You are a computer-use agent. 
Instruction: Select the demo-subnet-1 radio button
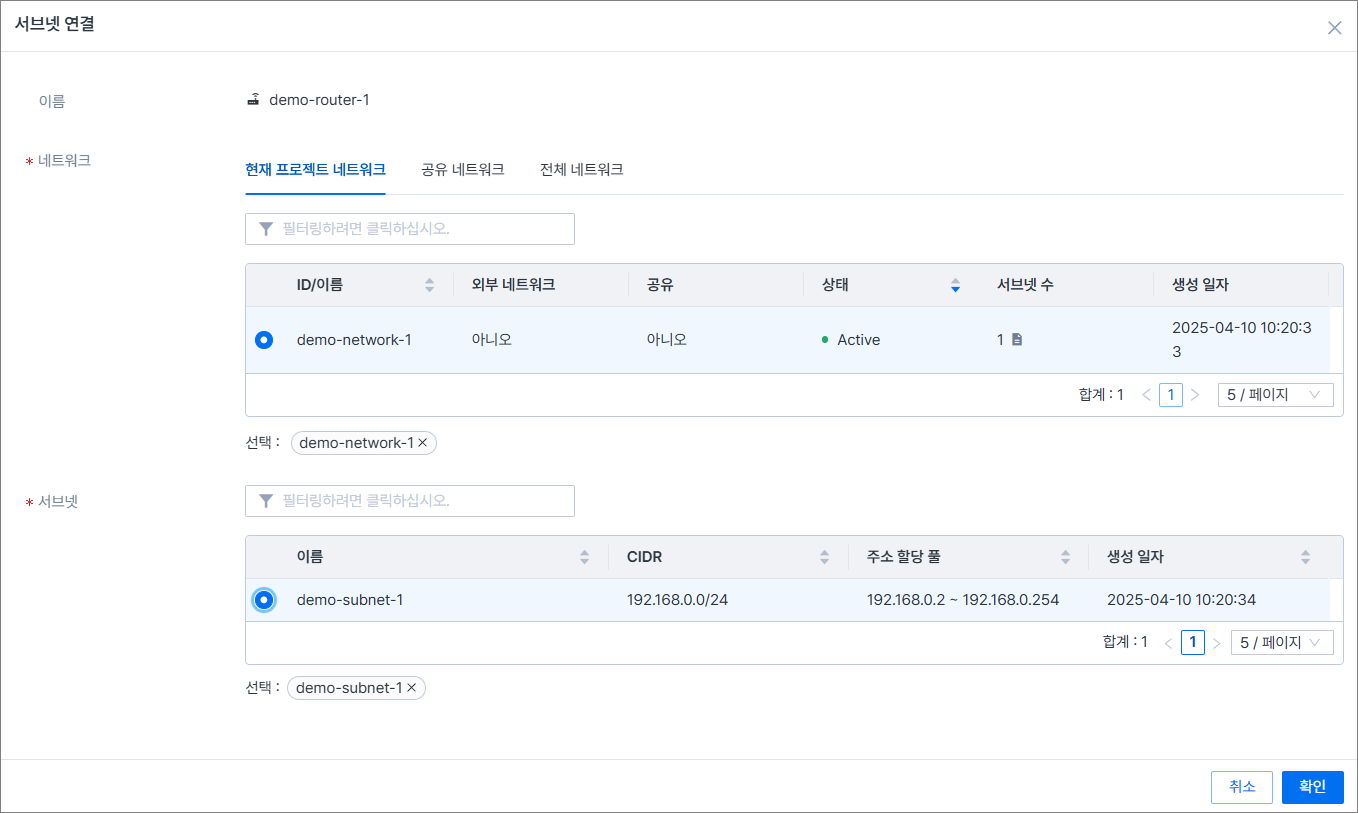coord(264,600)
